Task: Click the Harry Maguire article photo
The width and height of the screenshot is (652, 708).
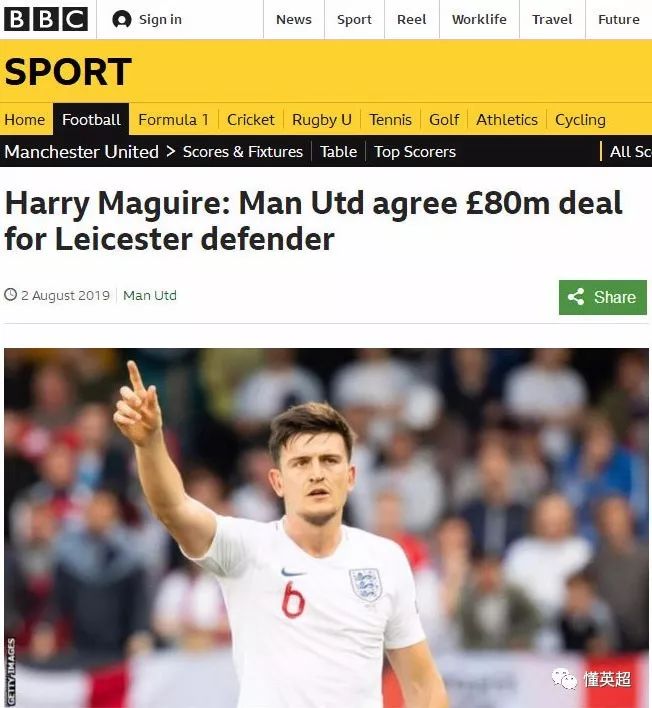Action: (326, 528)
